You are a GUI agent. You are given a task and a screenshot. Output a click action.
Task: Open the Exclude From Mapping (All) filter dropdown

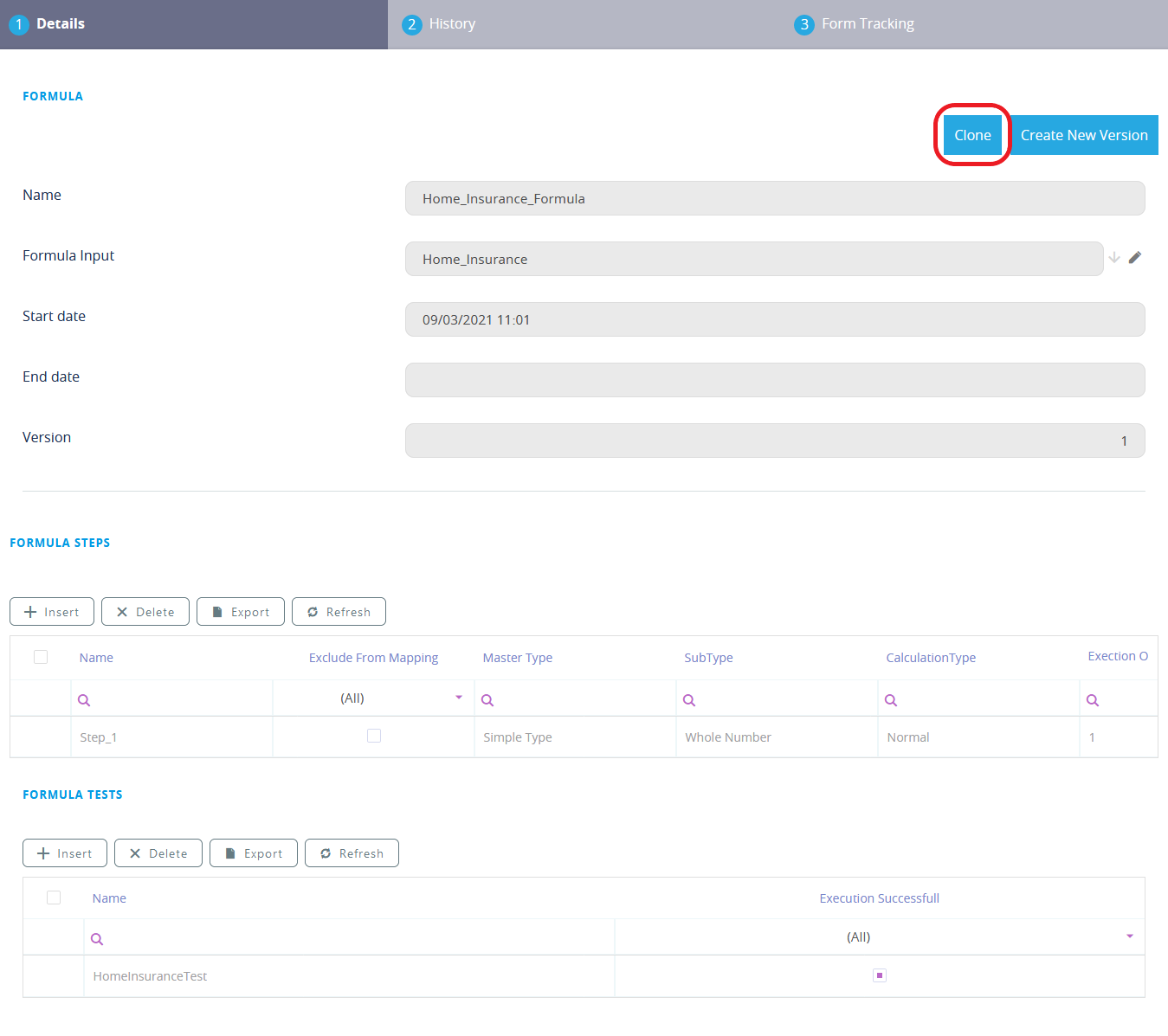pos(459,698)
